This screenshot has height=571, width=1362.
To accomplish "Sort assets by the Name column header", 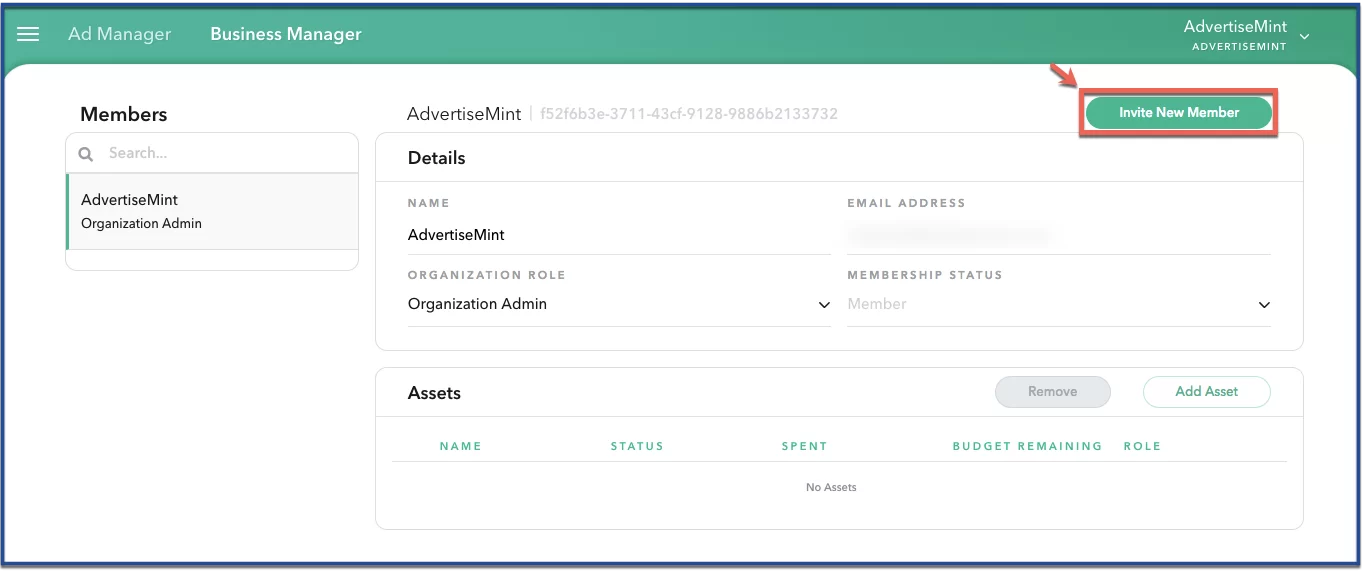I will point(460,446).
